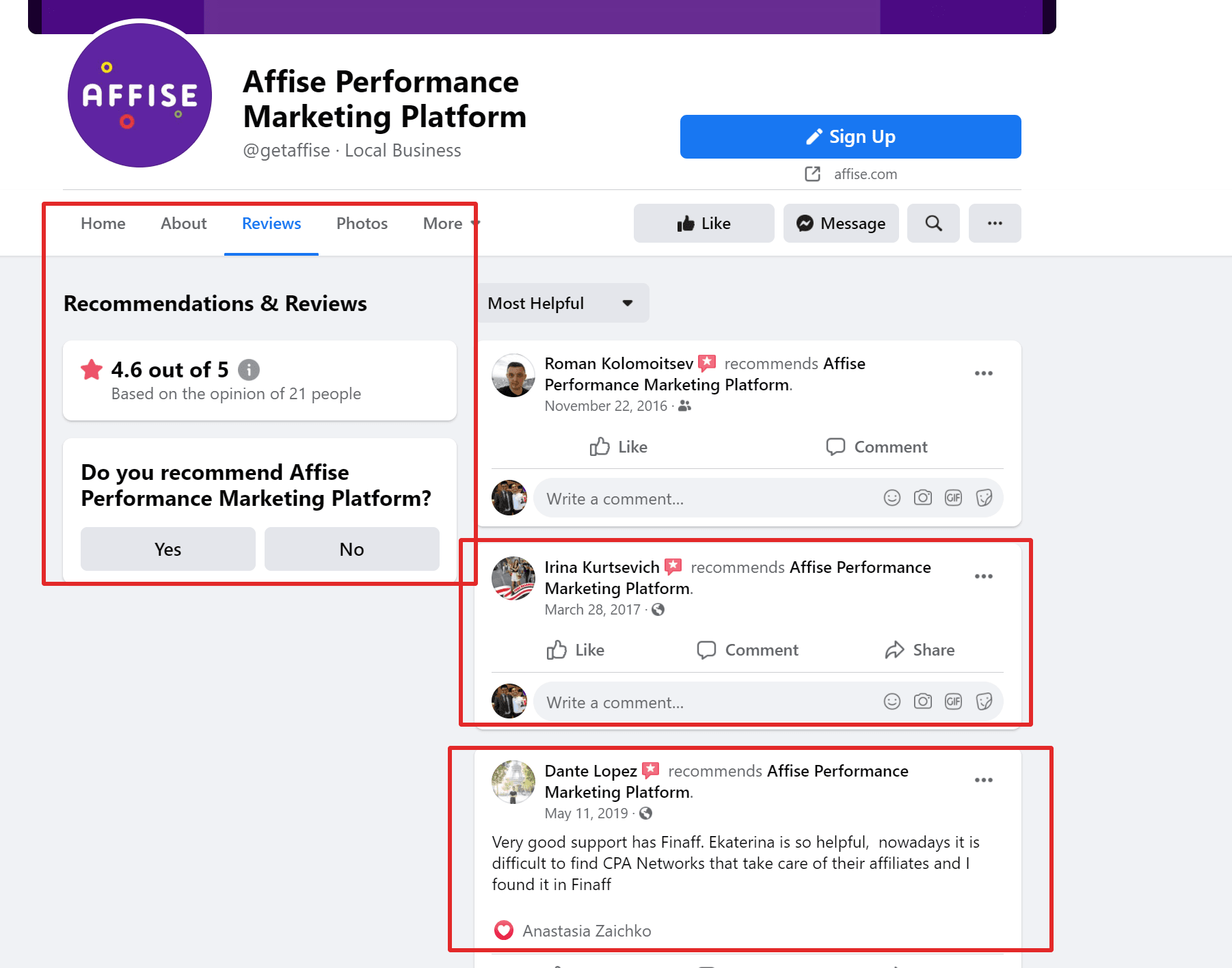
Task: Open options menu on Roman's review
Action: coord(984,373)
